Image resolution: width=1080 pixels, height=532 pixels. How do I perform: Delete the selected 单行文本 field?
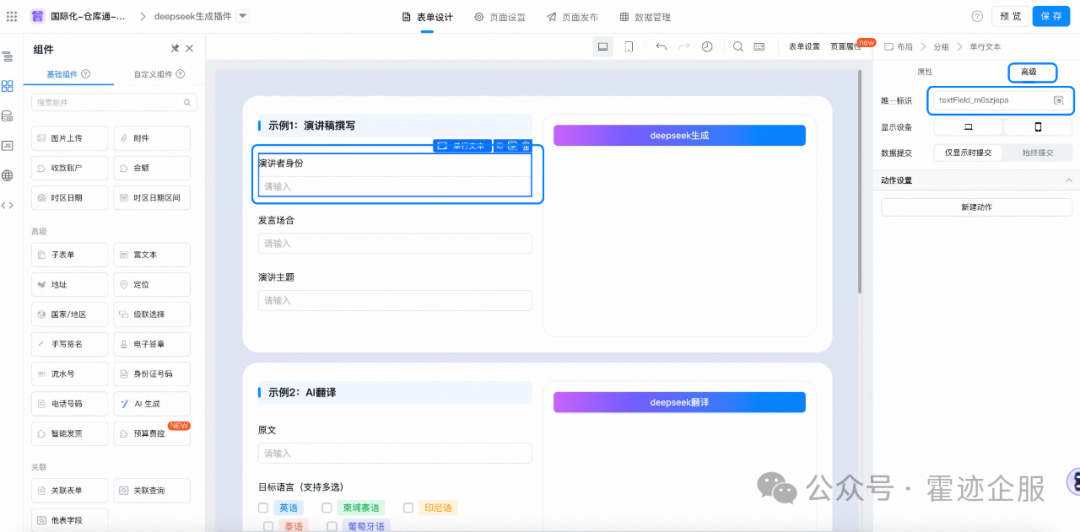click(526, 145)
